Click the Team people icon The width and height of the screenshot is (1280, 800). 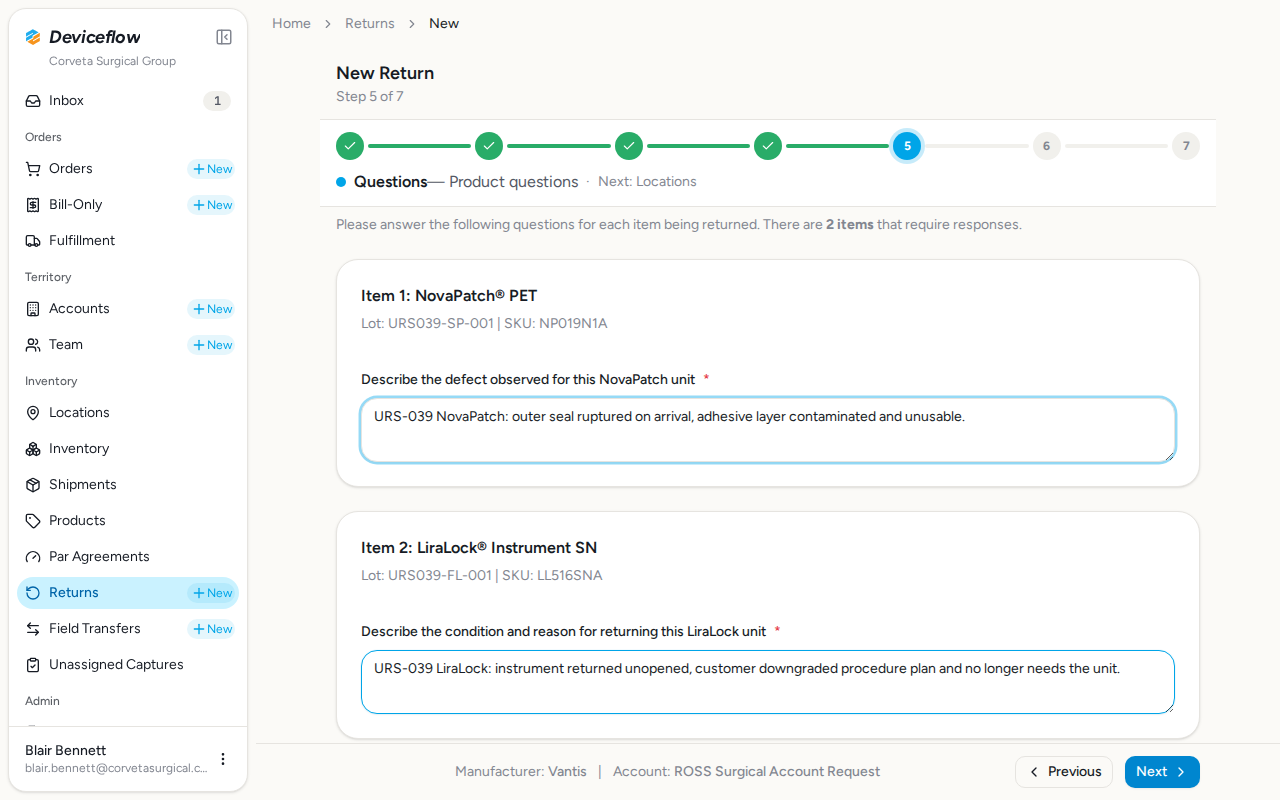[x=33, y=345]
